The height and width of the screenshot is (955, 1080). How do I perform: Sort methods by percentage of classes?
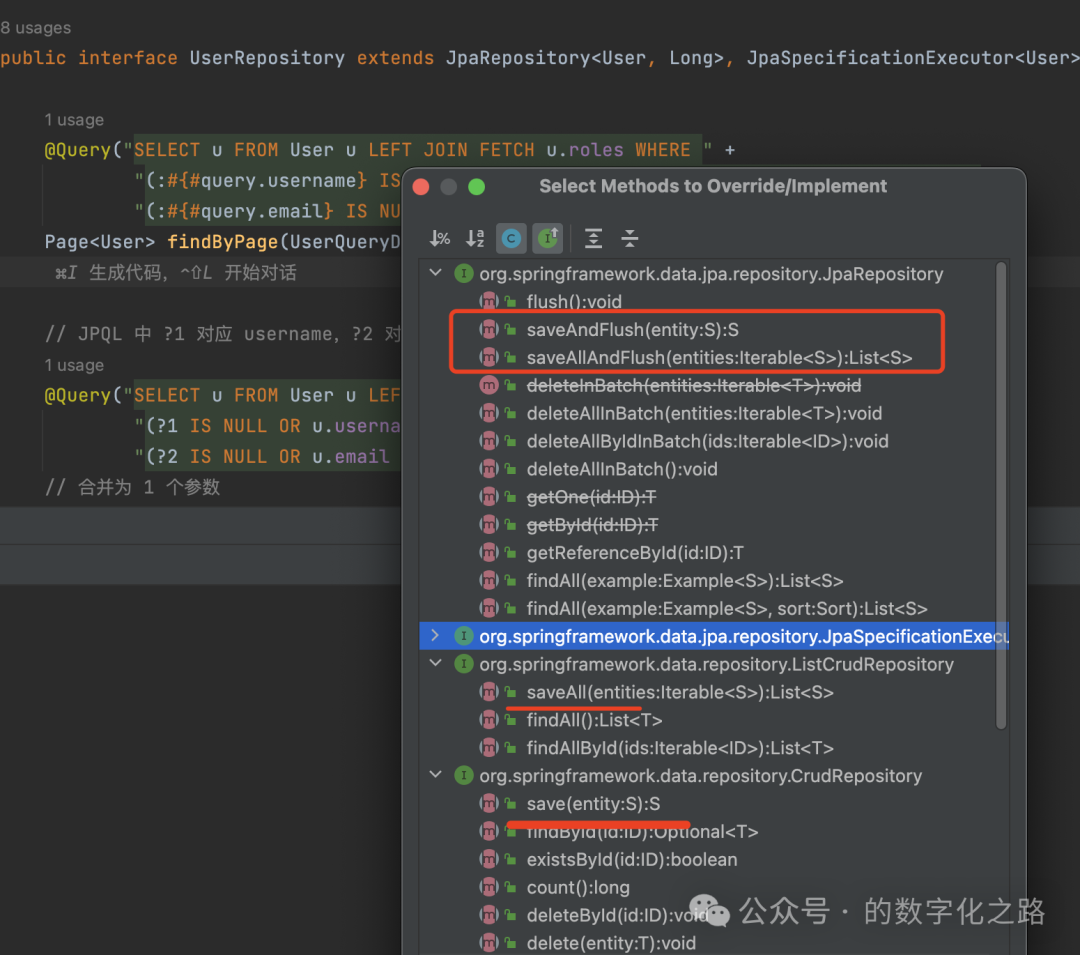[440, 239]
